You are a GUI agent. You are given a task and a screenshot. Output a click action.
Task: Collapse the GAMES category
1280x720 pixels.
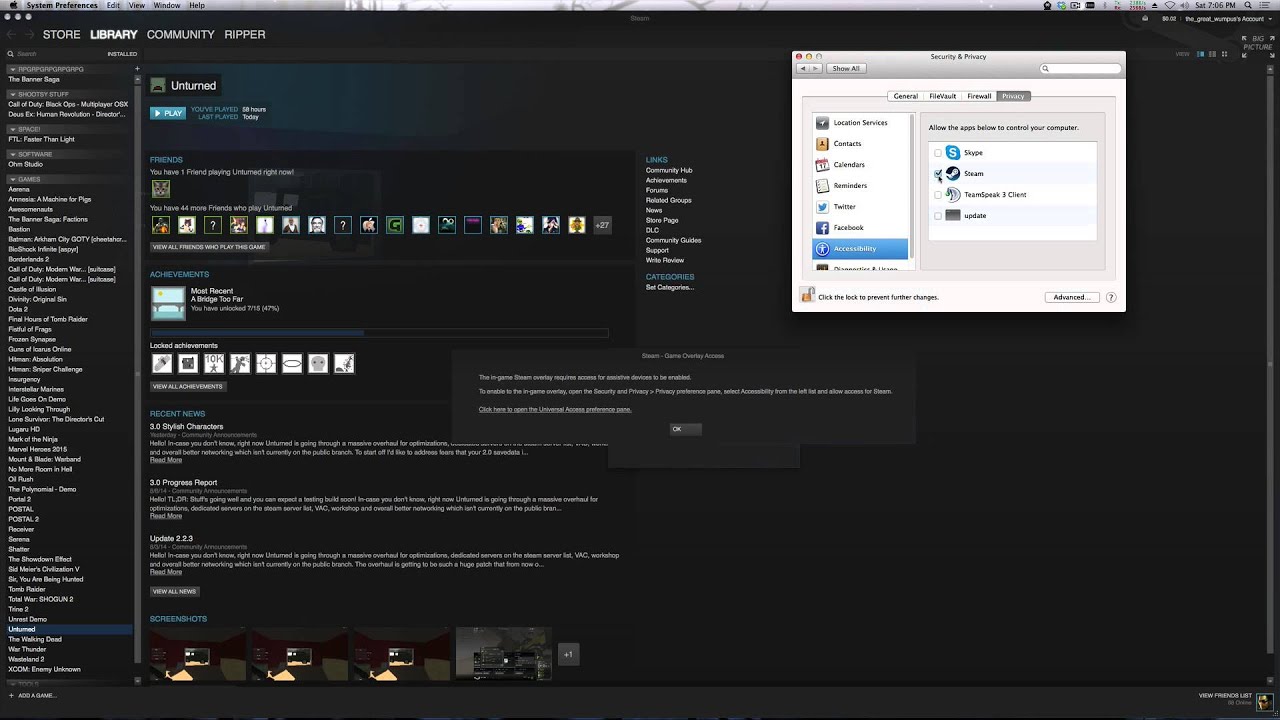point(12,179)
